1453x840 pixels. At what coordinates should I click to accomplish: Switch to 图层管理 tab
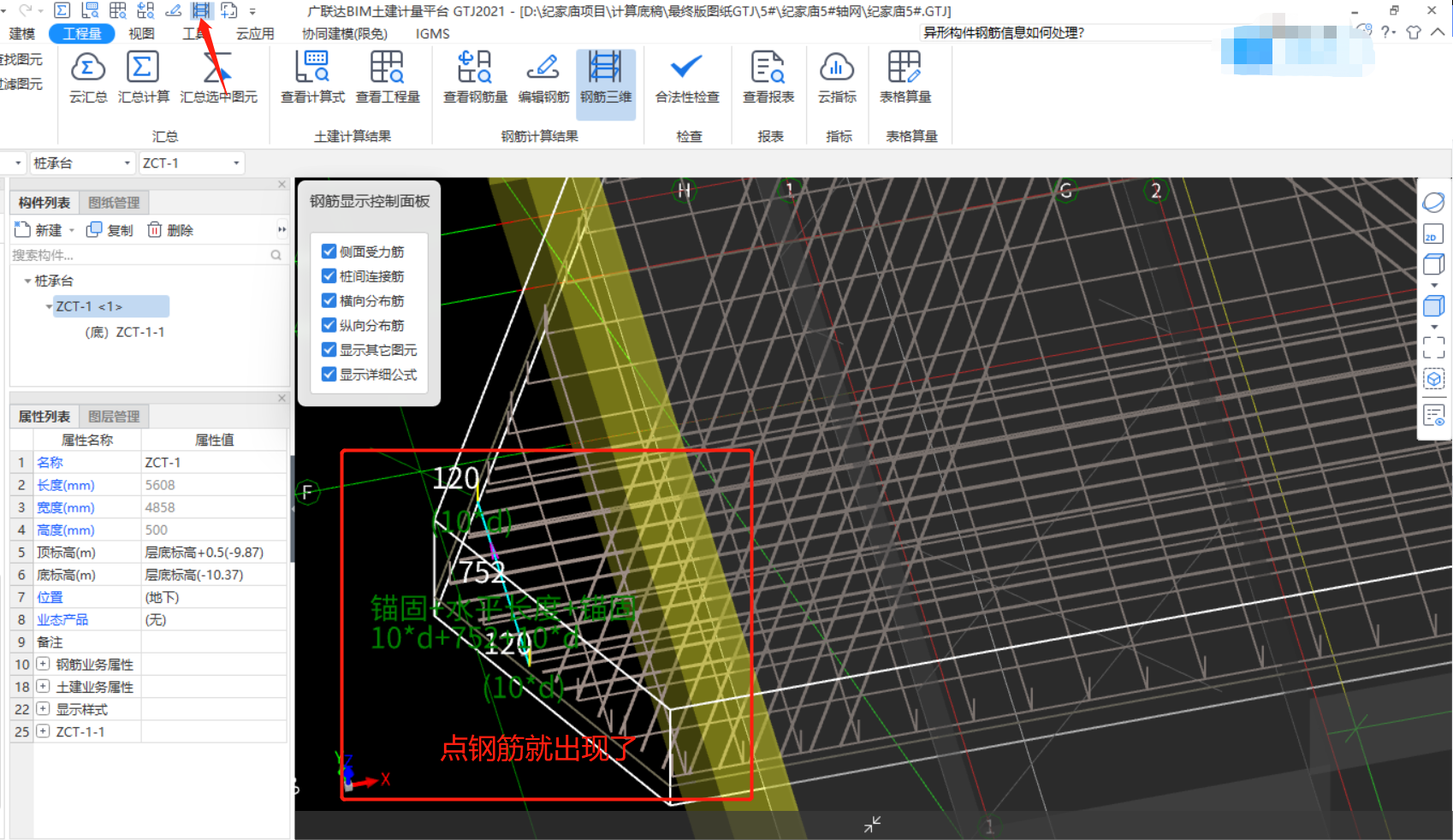tap(114, 417)
